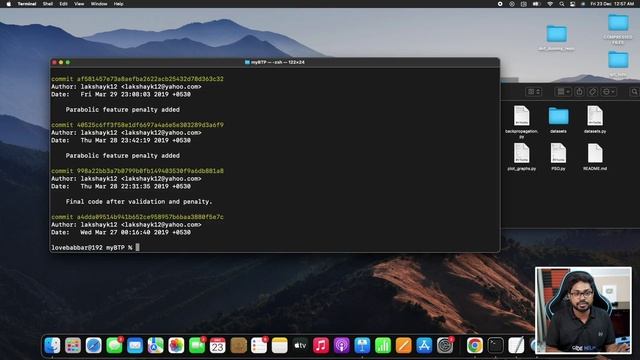Switch Finder icon view selector
Image resolution: width=640 pixels, height=360 pixels.
[x=534, y=92]
